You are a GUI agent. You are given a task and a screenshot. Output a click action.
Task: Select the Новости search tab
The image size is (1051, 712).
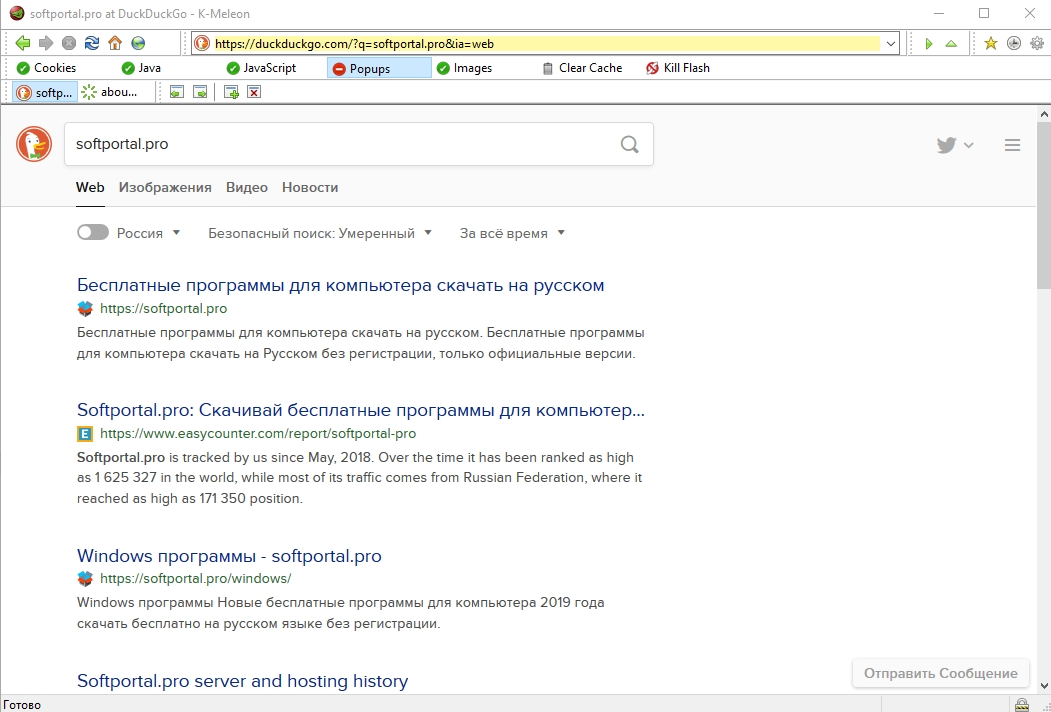click(x=310, y=187)
